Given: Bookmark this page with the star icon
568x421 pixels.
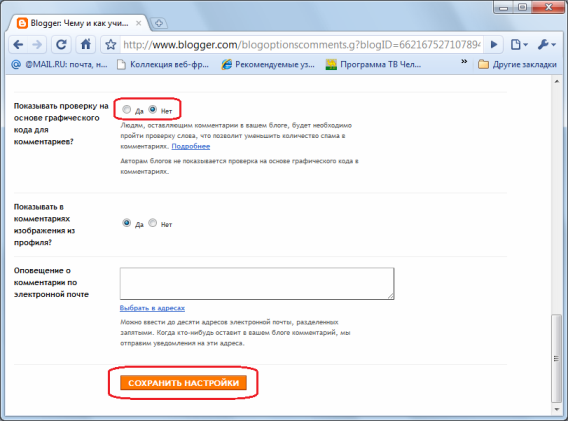Looking at the screenshot, I should [110, 45].
